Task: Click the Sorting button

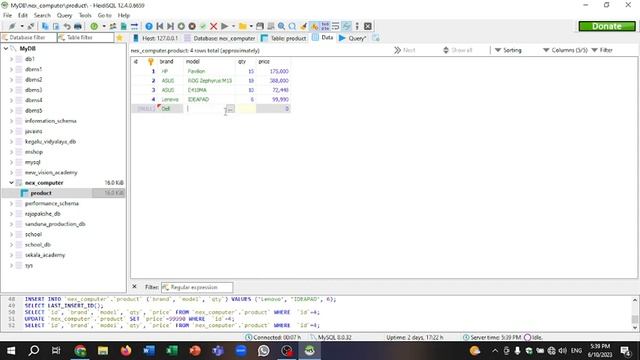Action: pos(508,50)
